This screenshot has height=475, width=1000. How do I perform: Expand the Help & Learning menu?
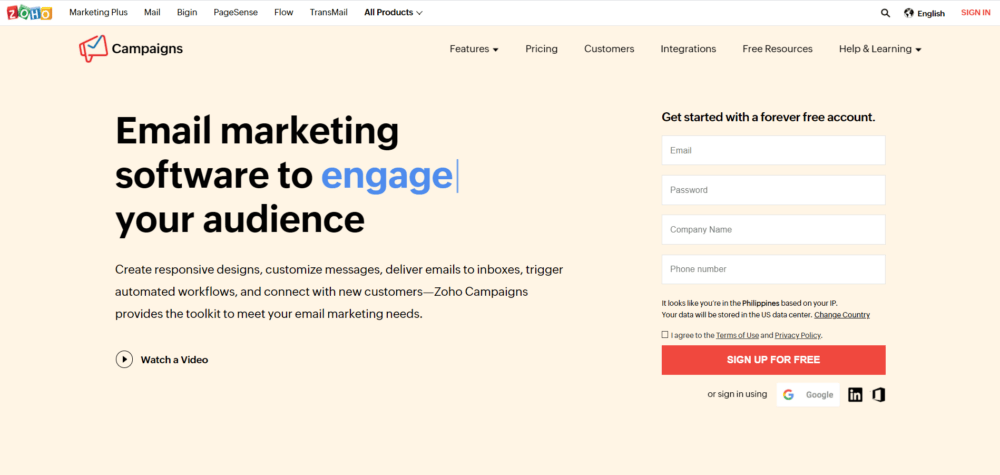pyautogui.click(x=880, y=49)
